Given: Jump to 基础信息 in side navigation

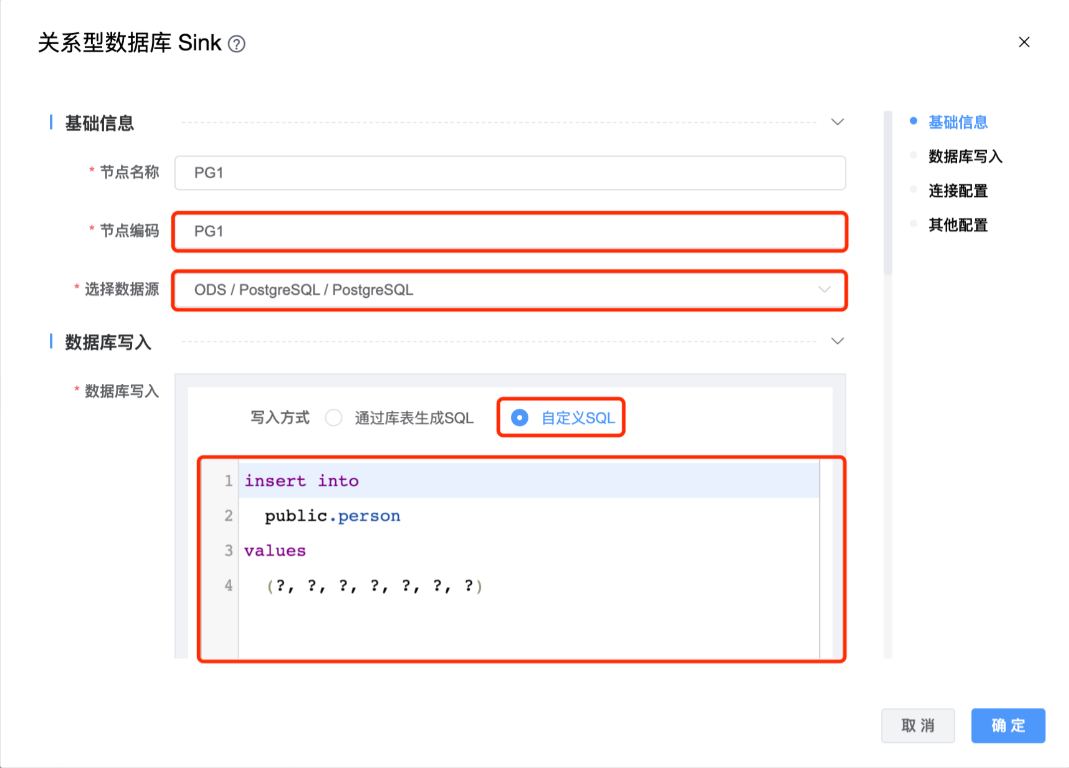Looking at the screenshot, I should click(957, 122).
